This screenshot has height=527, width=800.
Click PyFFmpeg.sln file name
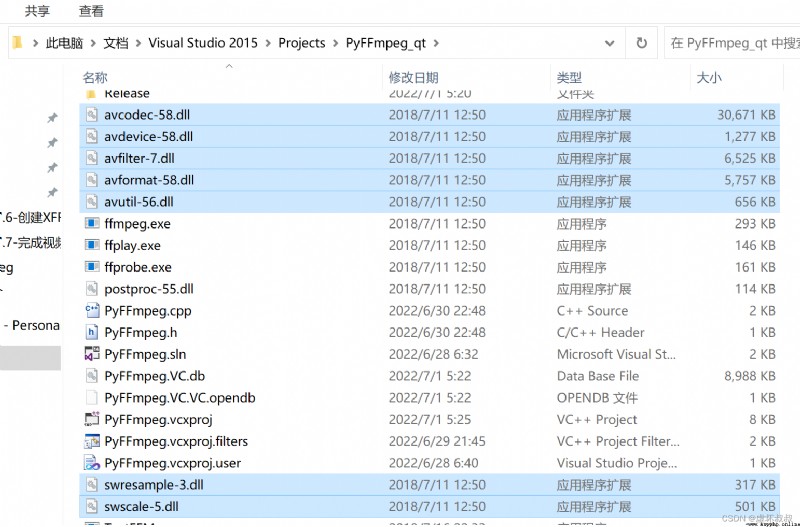click(x=145, y=354)
